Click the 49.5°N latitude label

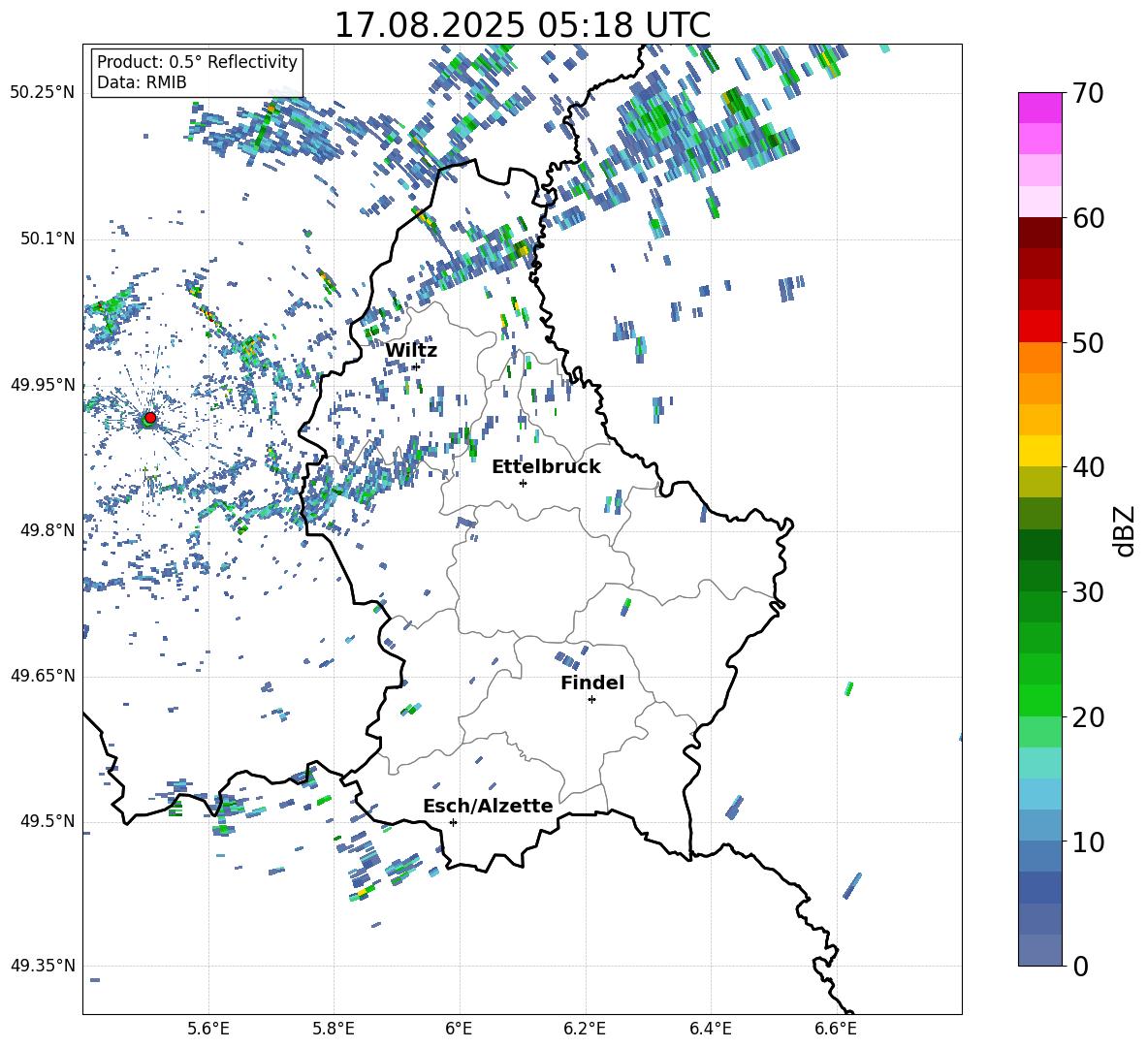click(x=47, y=820)
